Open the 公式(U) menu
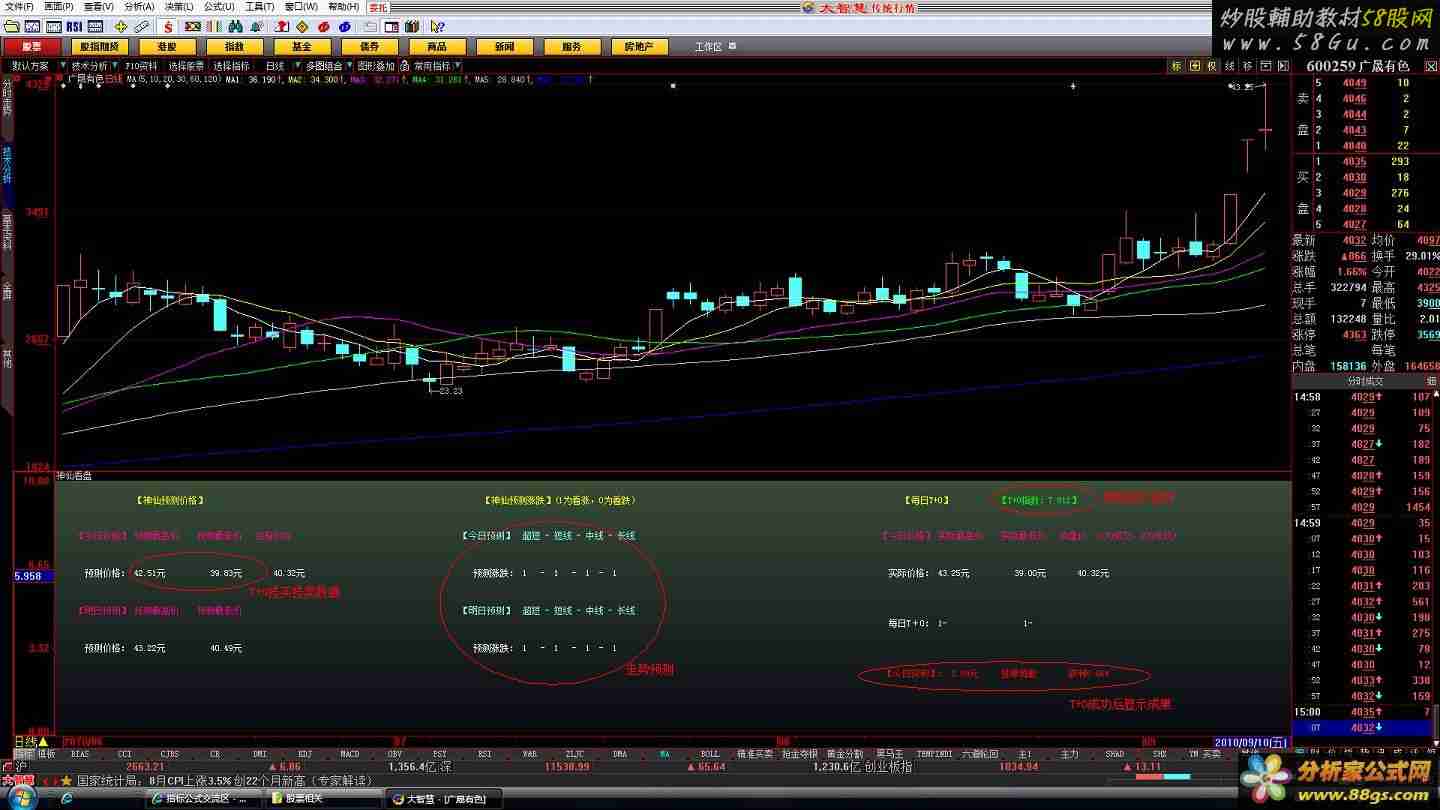The image size is (1440, 810). 219,6
